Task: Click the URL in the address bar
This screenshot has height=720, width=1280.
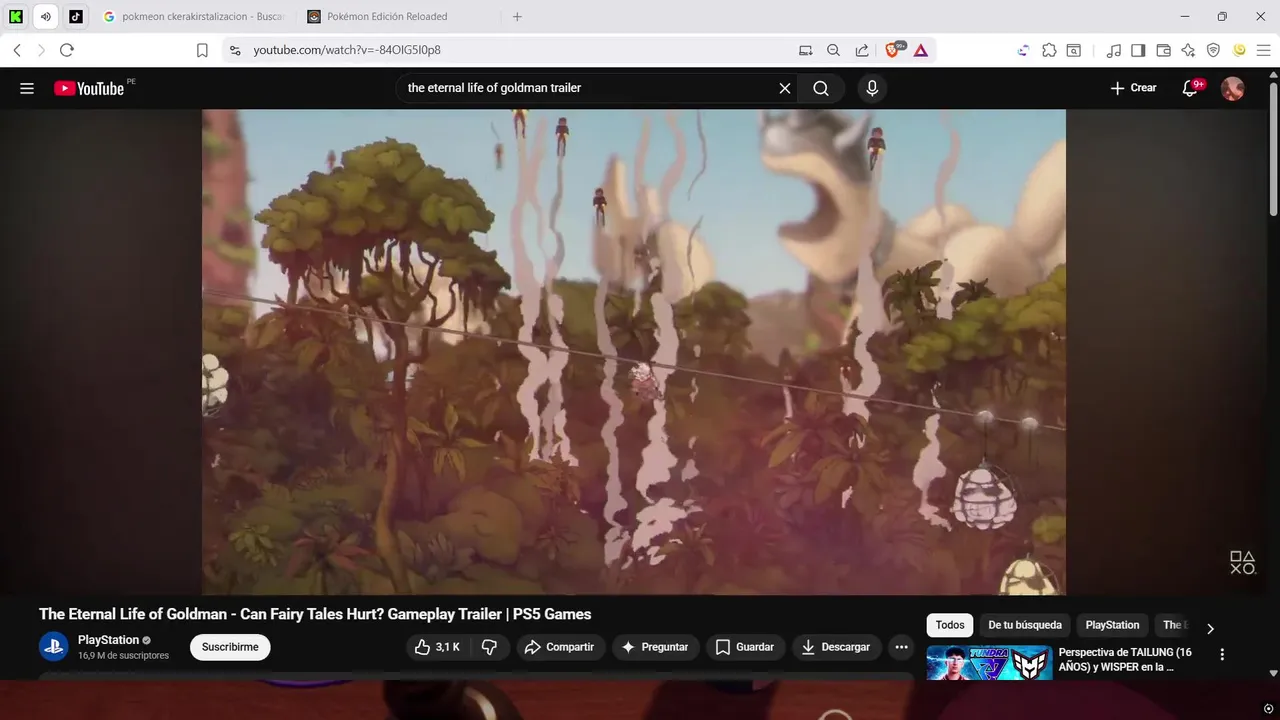Action: pos(347,50)
